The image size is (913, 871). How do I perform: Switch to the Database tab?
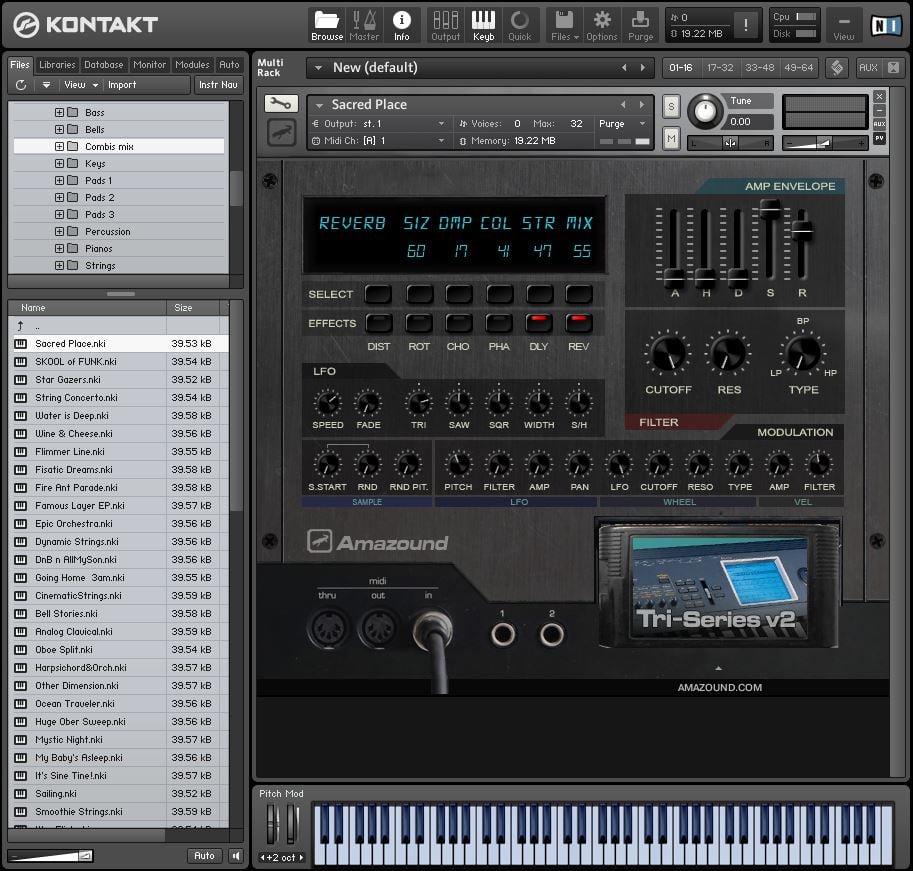(x=103, y=65)
